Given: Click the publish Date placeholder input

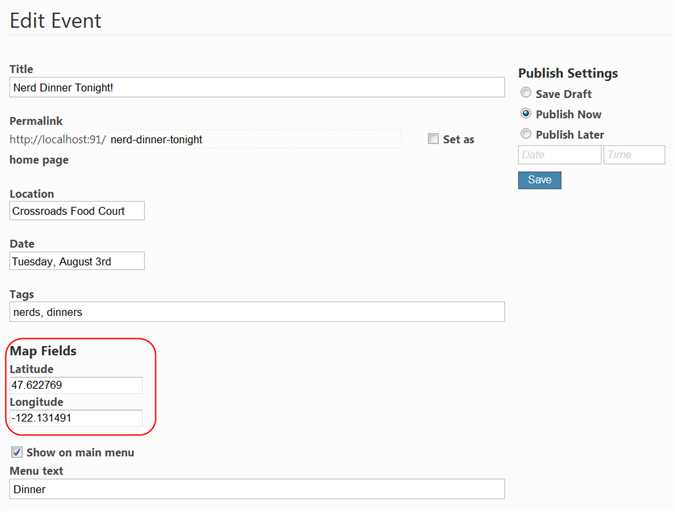Looking at the screenshot, I should coord(560,155).
